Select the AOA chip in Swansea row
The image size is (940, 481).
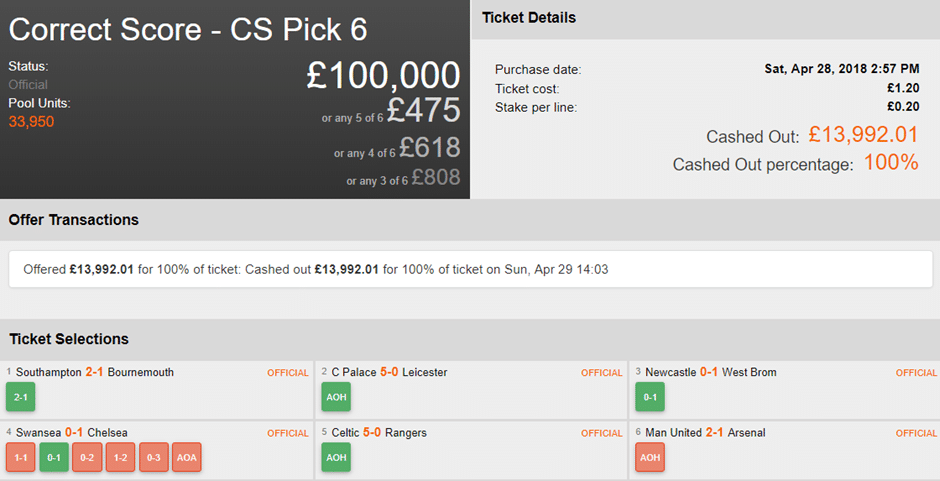click(x=187, y=457)
